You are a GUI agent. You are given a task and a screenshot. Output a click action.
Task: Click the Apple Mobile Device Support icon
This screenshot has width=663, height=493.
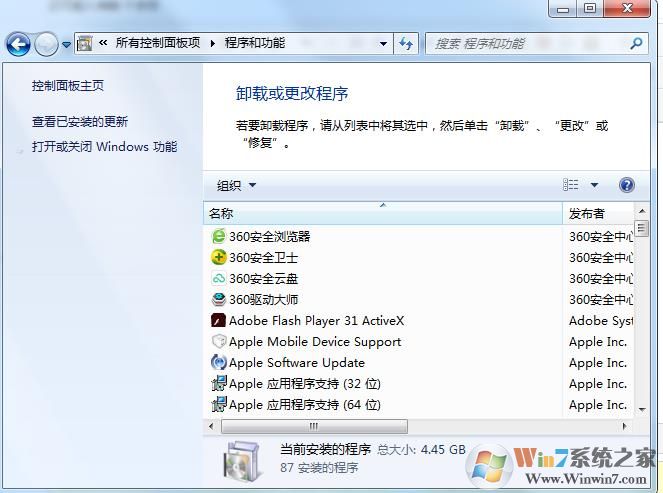click(219, 341)
